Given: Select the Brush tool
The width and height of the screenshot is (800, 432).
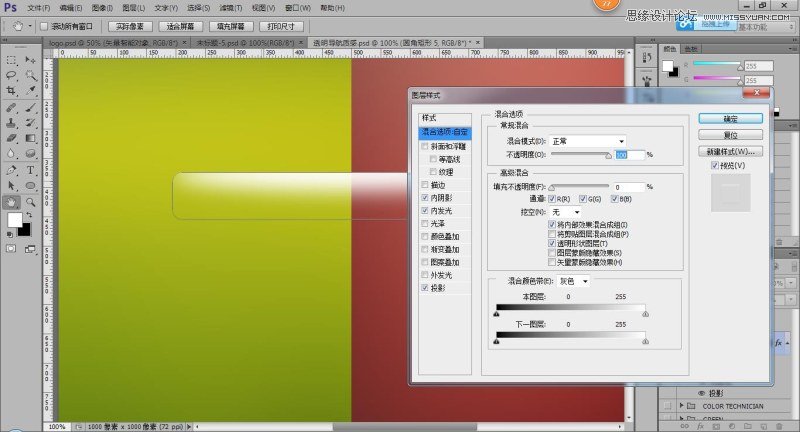Looking at the screenshot, I should pyautogui.click(x=30, y=108).
